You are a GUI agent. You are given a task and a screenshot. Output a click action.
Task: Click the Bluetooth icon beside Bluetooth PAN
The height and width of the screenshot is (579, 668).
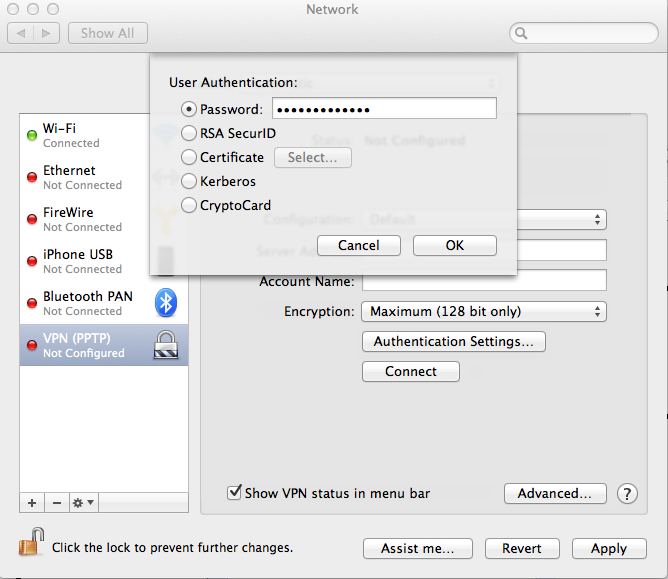(166, 303)
